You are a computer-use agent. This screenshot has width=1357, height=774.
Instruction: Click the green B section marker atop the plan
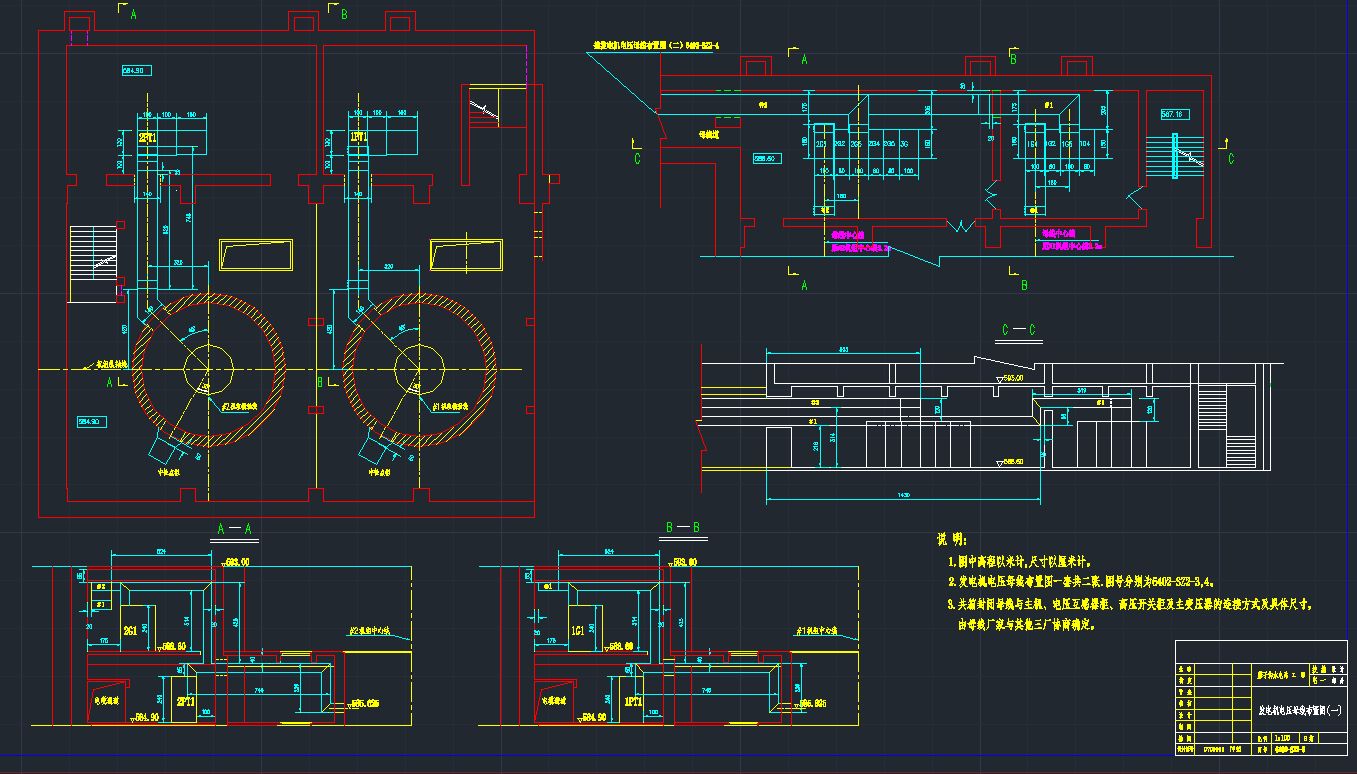point(344,15)
